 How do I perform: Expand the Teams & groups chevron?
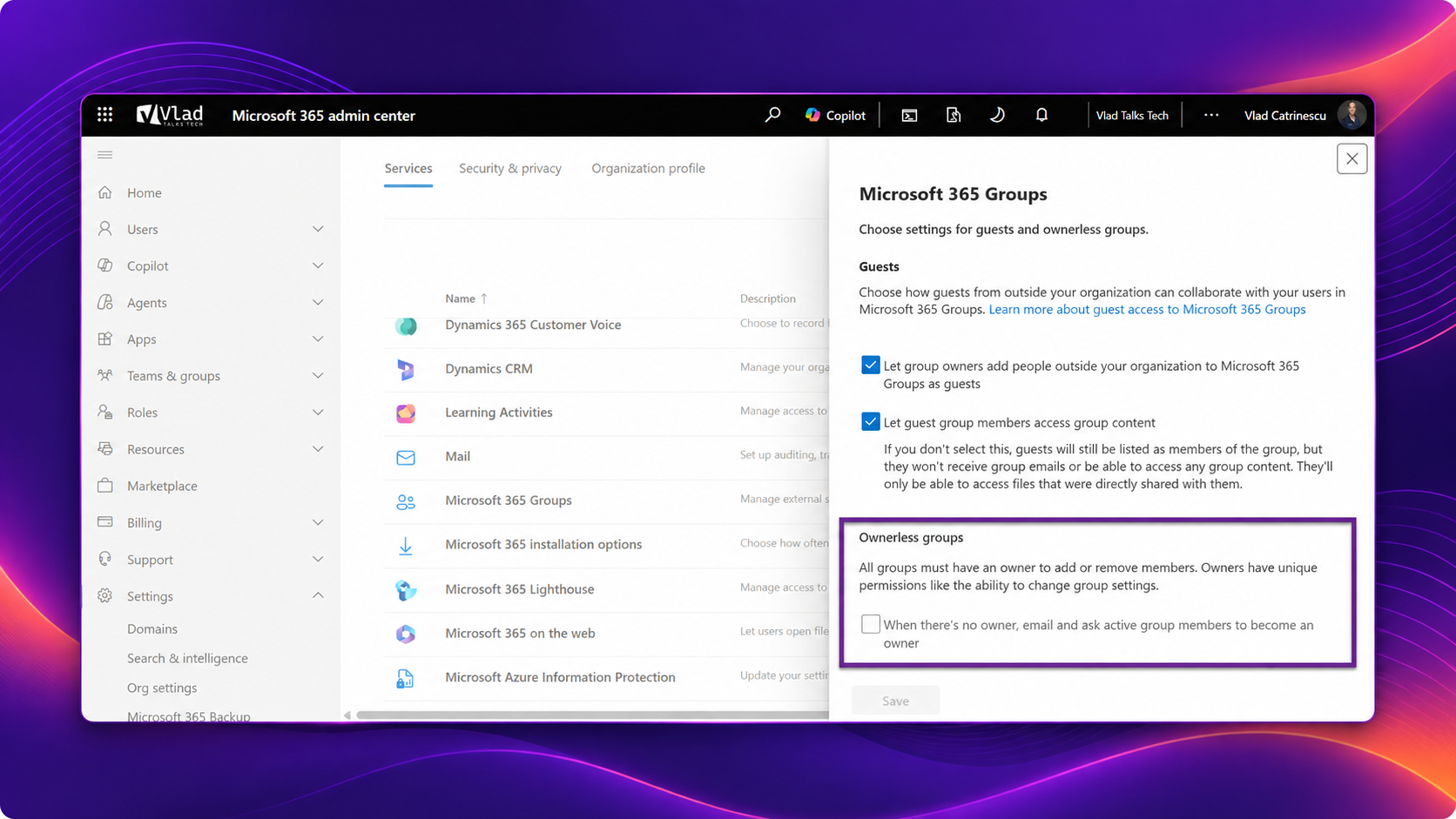(x=318, y=375)
